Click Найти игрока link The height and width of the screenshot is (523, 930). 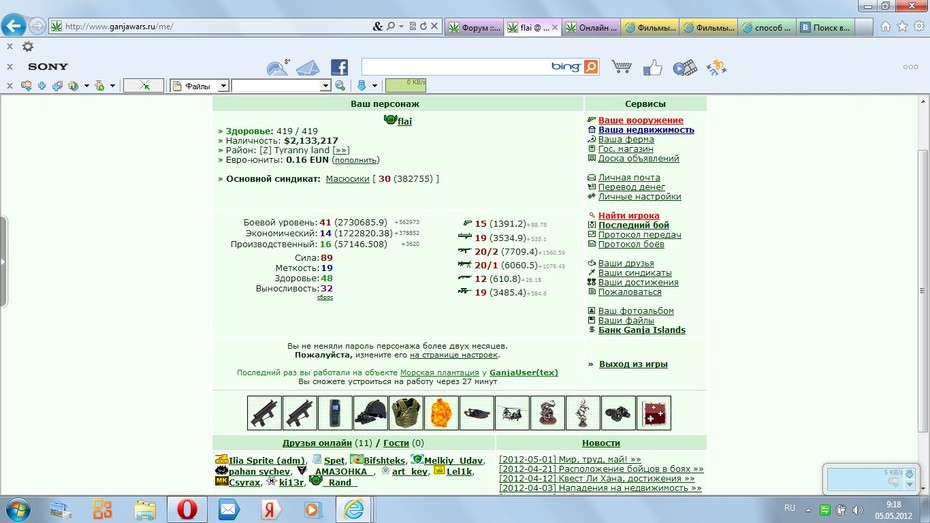[628, 215]
